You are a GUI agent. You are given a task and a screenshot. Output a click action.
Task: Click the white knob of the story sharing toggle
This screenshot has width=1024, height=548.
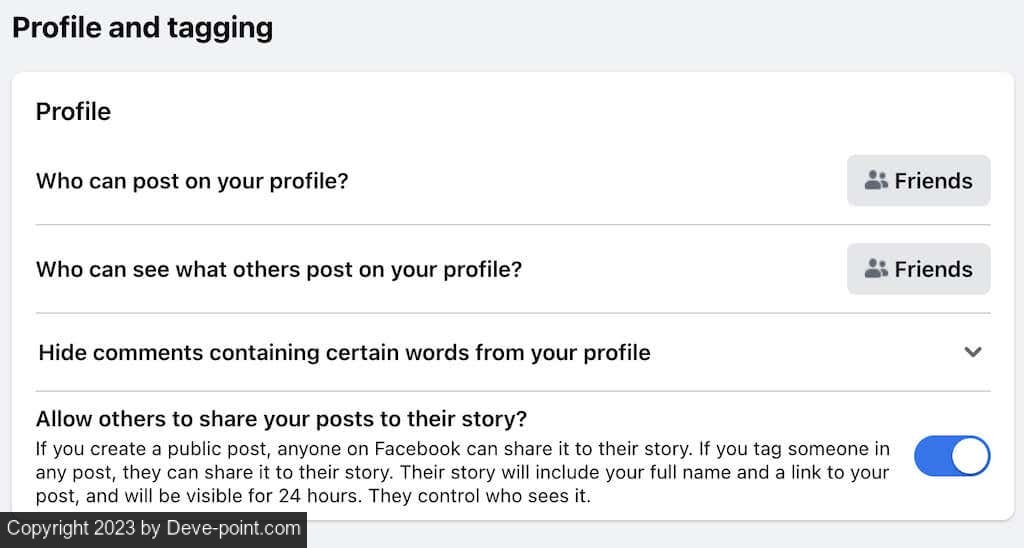(x=969, y=456)
